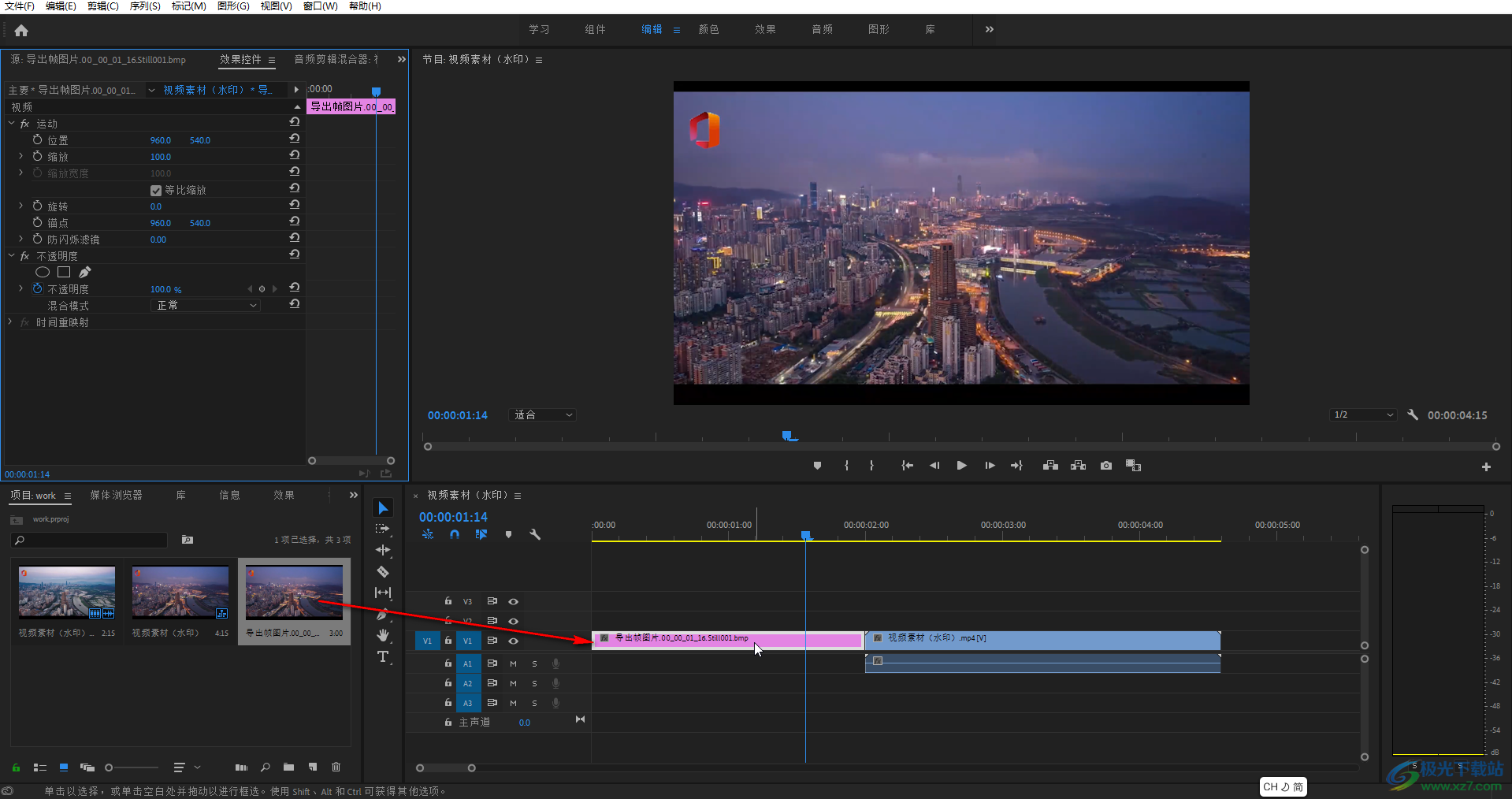Open blend mode dropdown
This screenshot has width=1512, height=799.
205,305
